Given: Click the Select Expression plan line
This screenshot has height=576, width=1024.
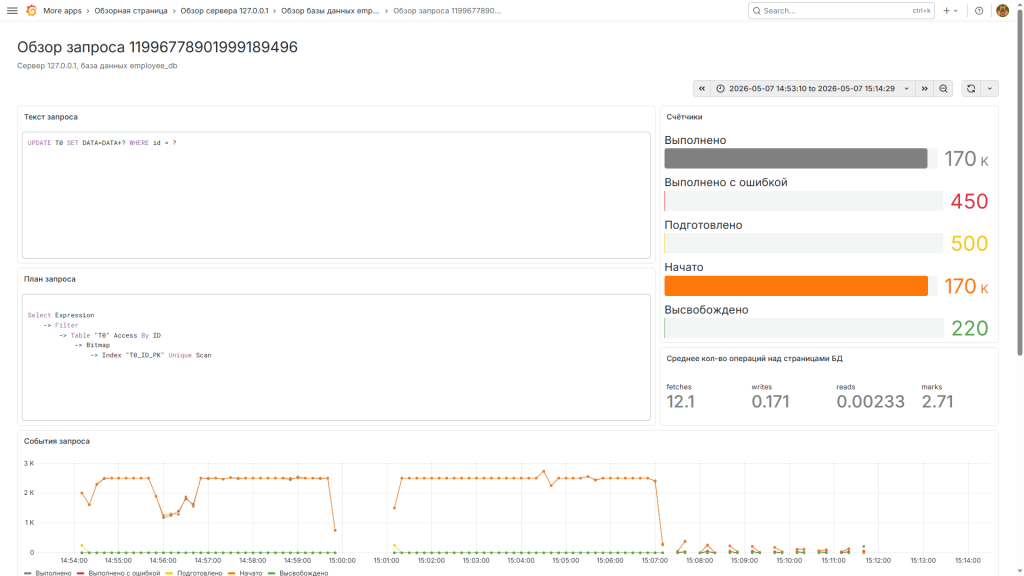Looking at the screenshot, I should point(61,315).
